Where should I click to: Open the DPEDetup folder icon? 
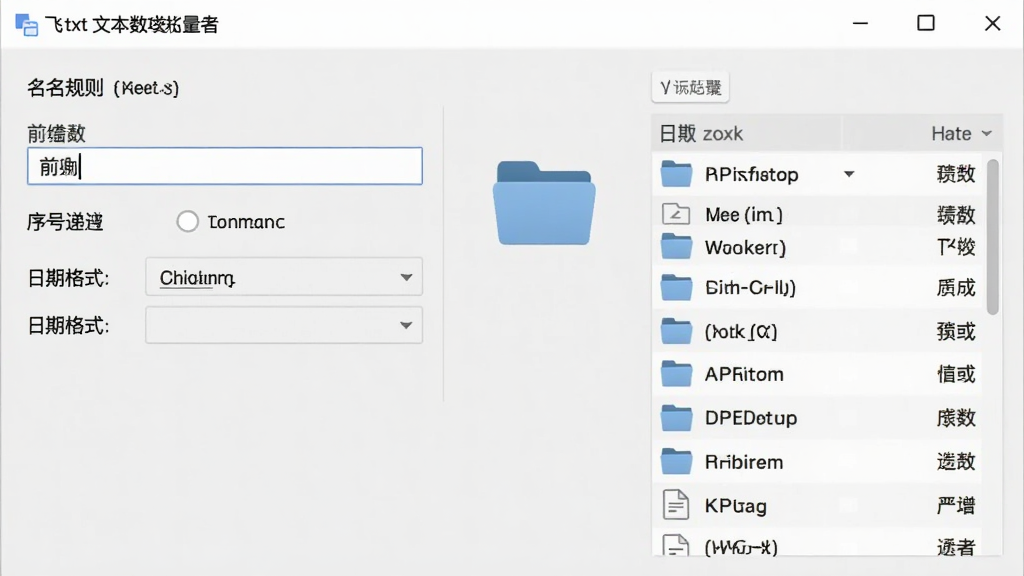point(676,418)
